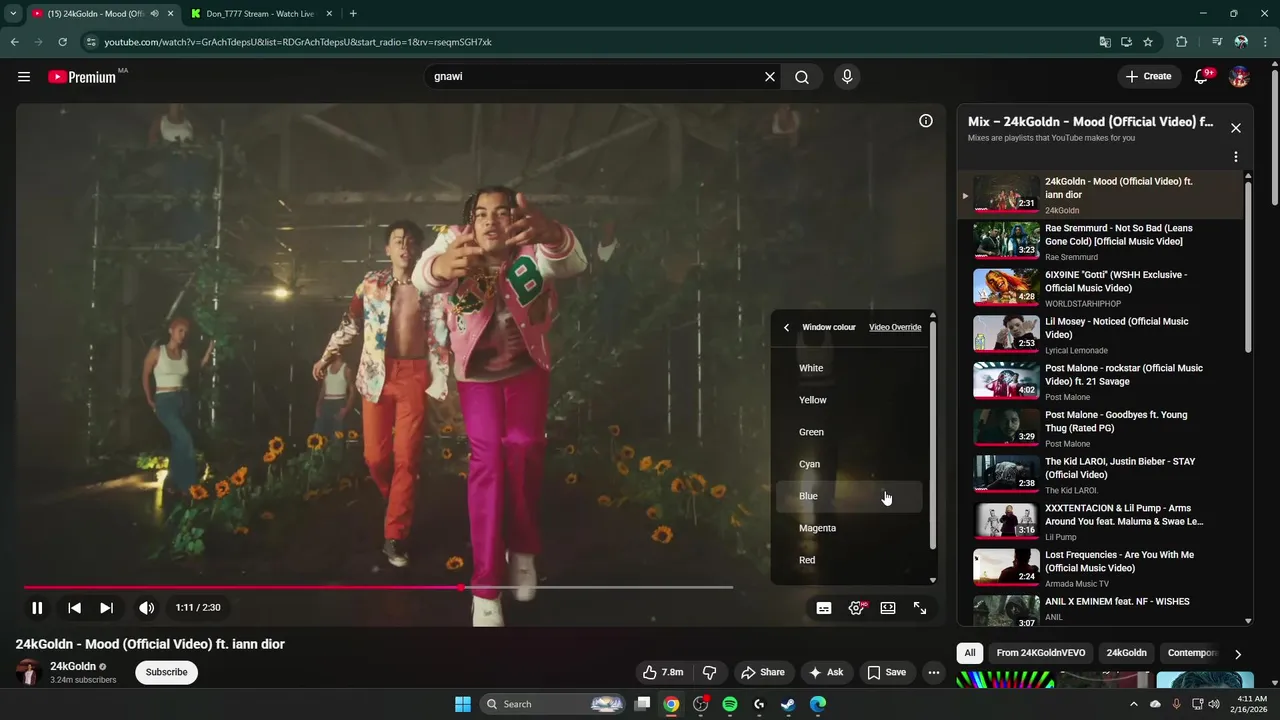This screenshot has height=720, width=1280.
Task: Share this video
Action: click(x=762, y=672)
